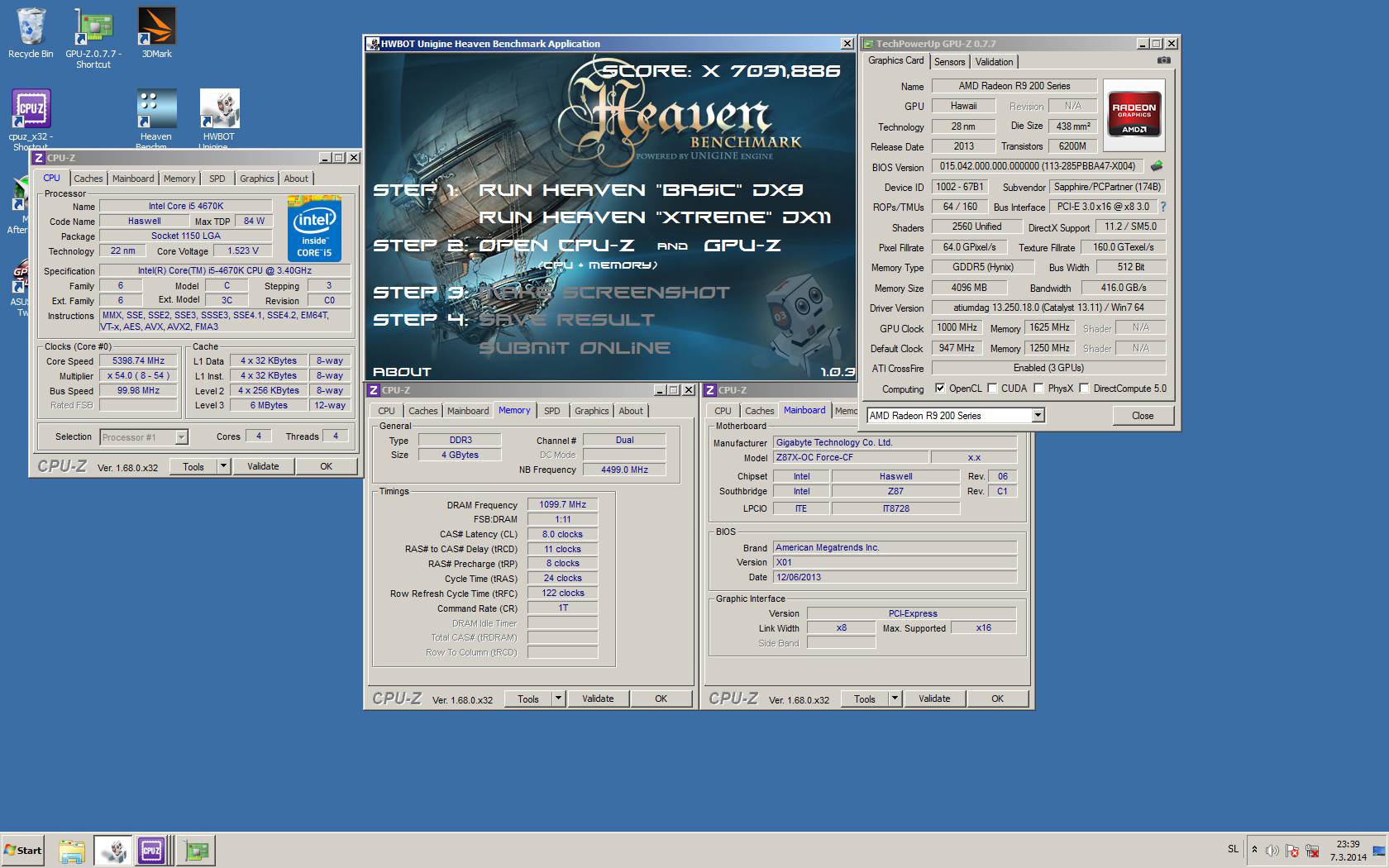1389x868 pixels.
Task: Click the About link in Heaven app
Action: click(402, 372)
